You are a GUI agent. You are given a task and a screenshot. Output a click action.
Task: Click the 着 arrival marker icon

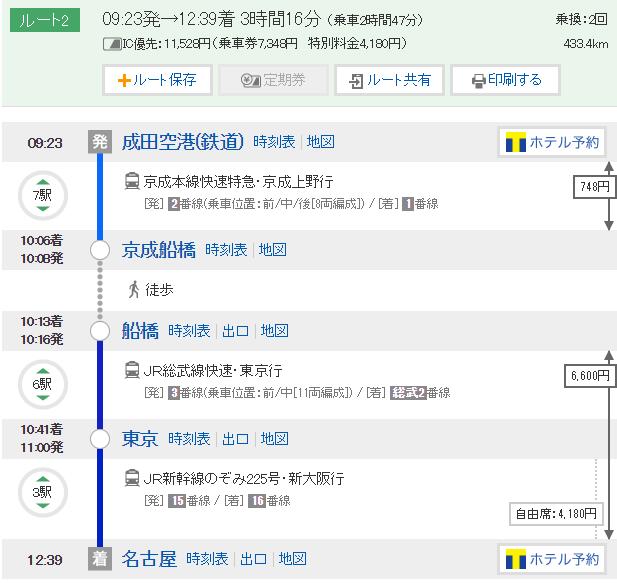pos(100,559)
